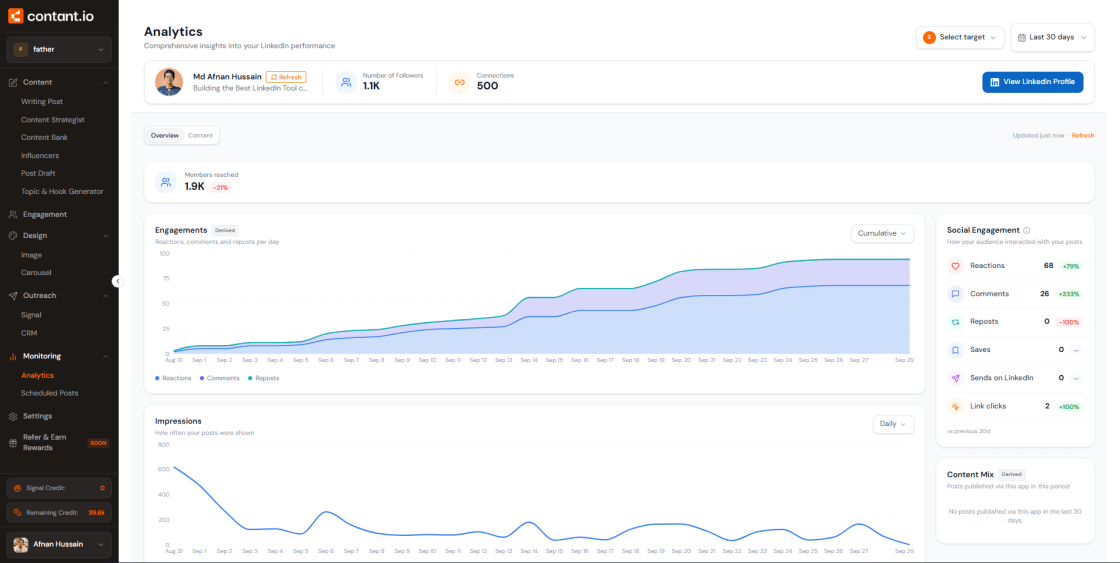Open Writing Post in sidebar

(x=42, y=101)
